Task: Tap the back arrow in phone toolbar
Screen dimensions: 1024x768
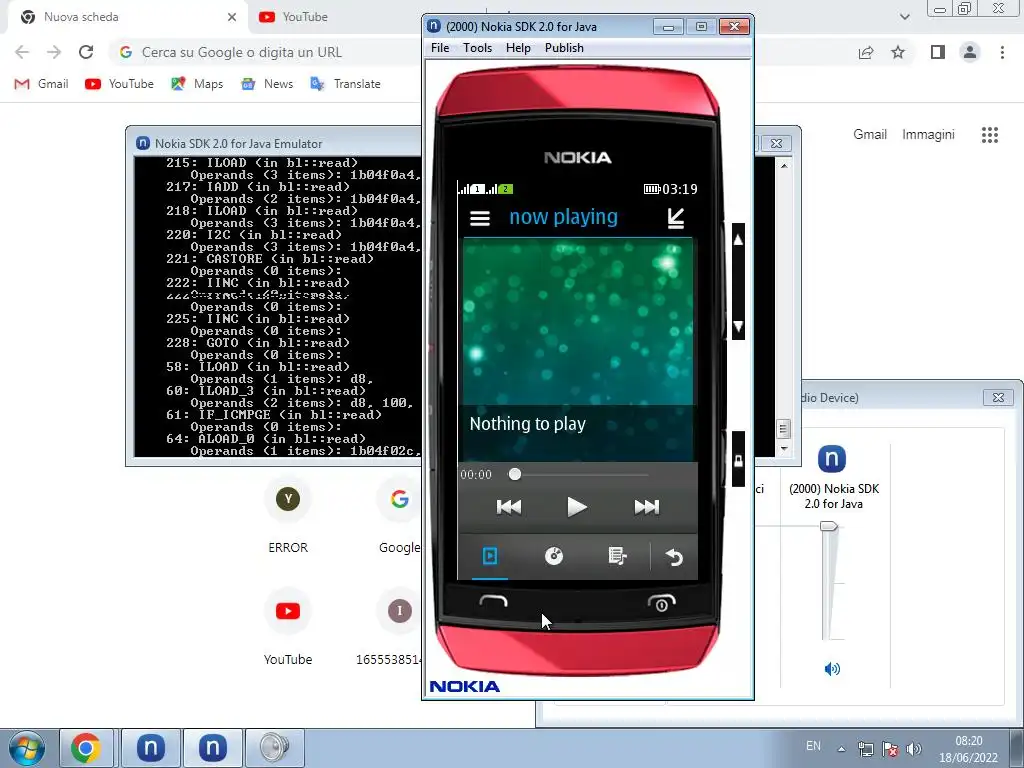Action: tap(674, 557)
